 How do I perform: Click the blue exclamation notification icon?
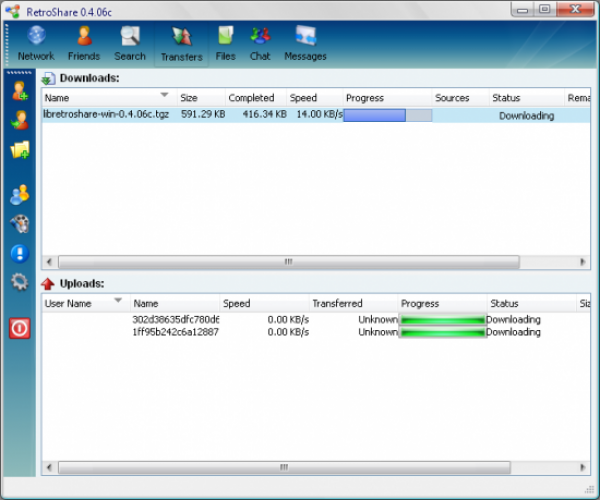click(x=20, y=253)
